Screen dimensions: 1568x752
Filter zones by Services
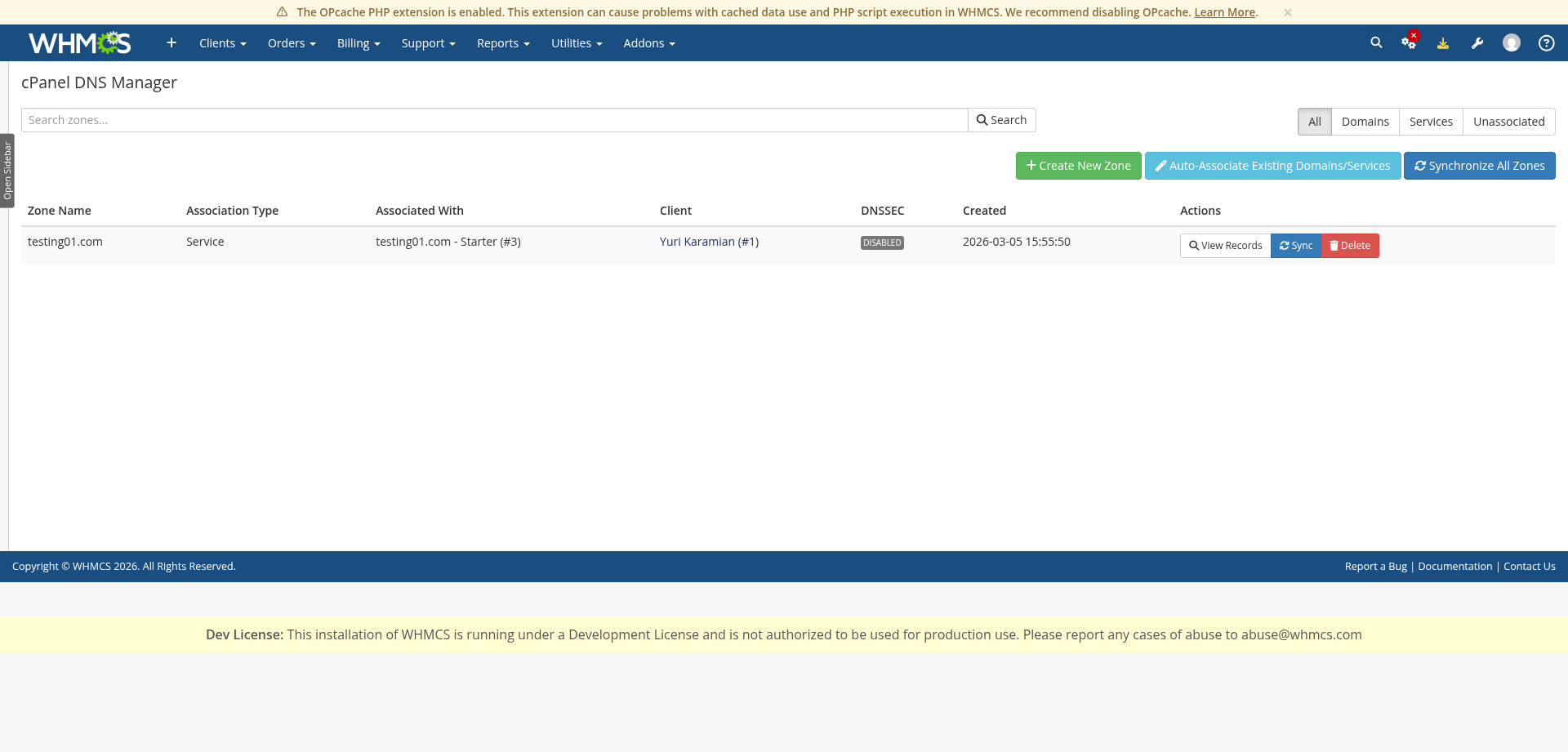(x=1431, y=122)
